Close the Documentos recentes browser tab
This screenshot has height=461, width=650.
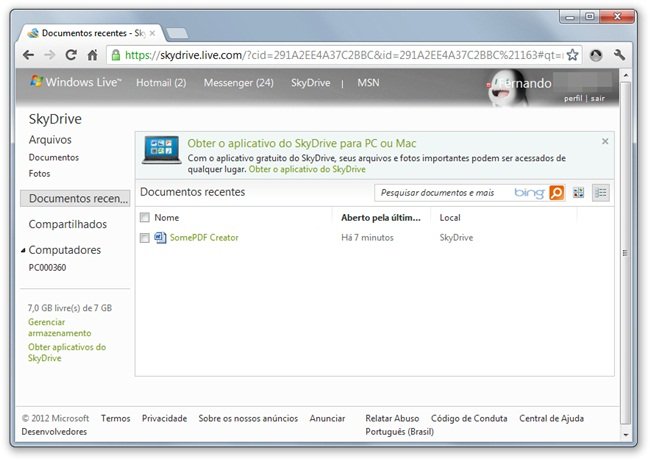(152, 33)
